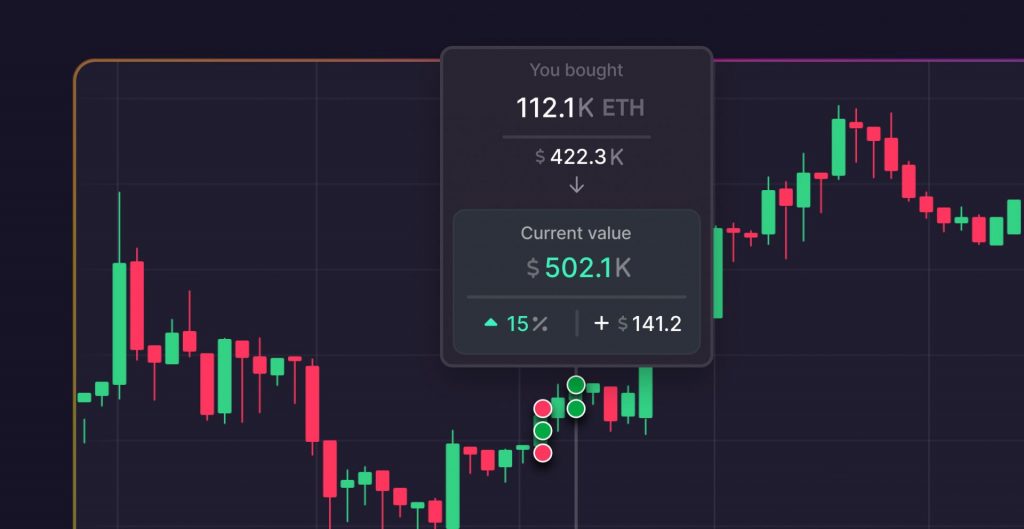Click the dollar sign before 502.1K

click(x=534, y=268)
